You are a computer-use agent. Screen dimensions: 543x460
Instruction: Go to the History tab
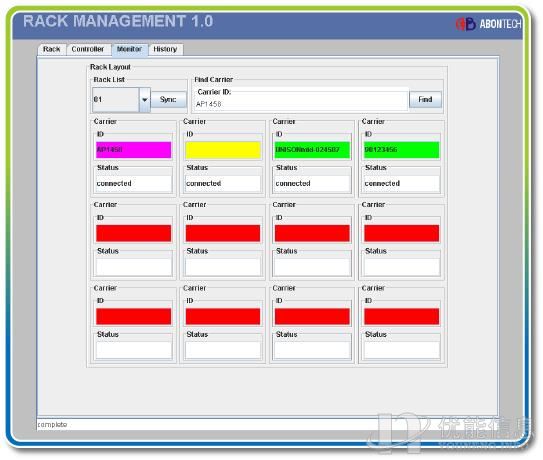pos(165,49)
